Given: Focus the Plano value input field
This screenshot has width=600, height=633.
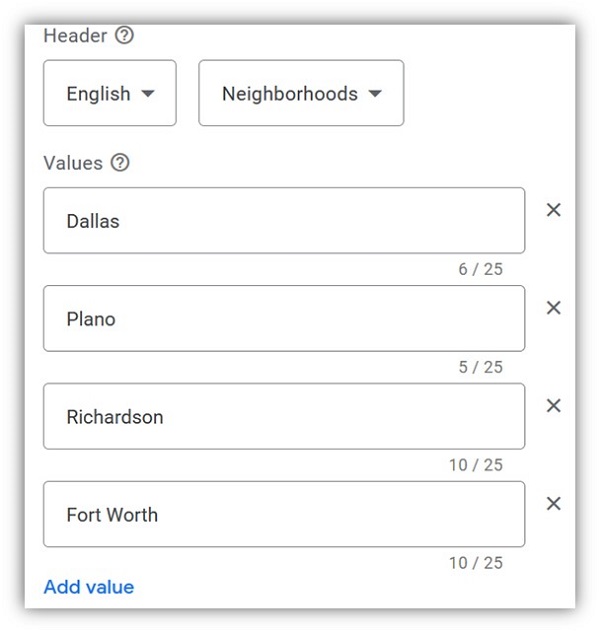Looking at the screenshot, I should click(x=284, y=319).
